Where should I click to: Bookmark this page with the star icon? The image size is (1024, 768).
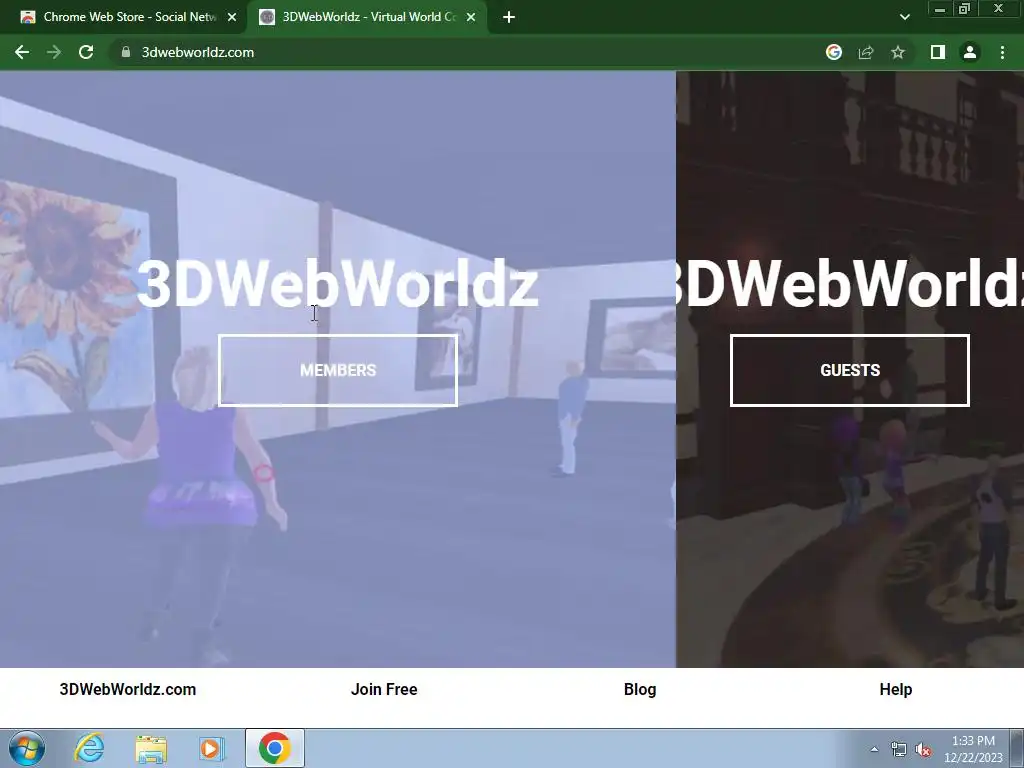coord(898,52)
